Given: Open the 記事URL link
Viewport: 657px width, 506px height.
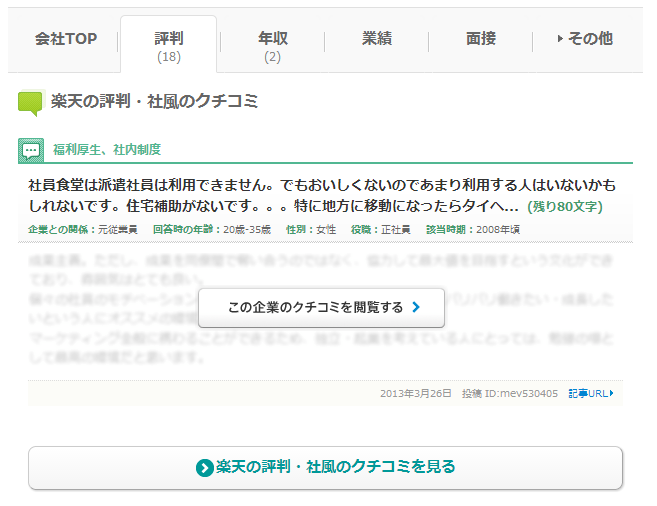Looking at the screenshot, I should pyautogui.click(x=591, y=393).
